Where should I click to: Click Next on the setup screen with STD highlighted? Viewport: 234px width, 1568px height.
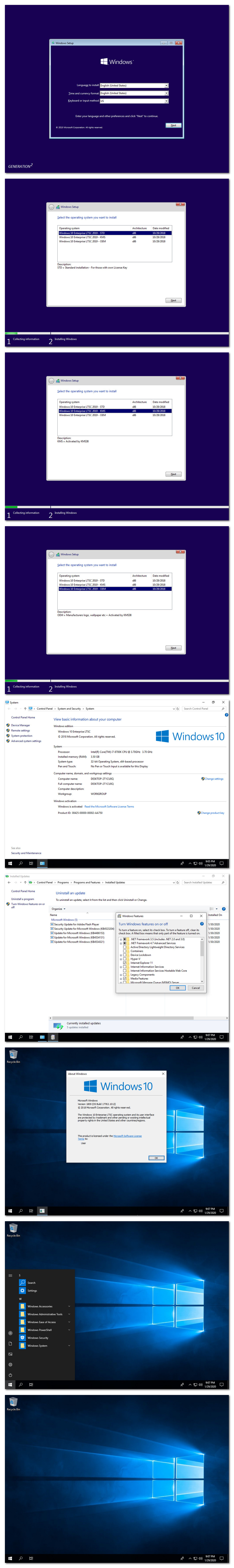point(173,300)
